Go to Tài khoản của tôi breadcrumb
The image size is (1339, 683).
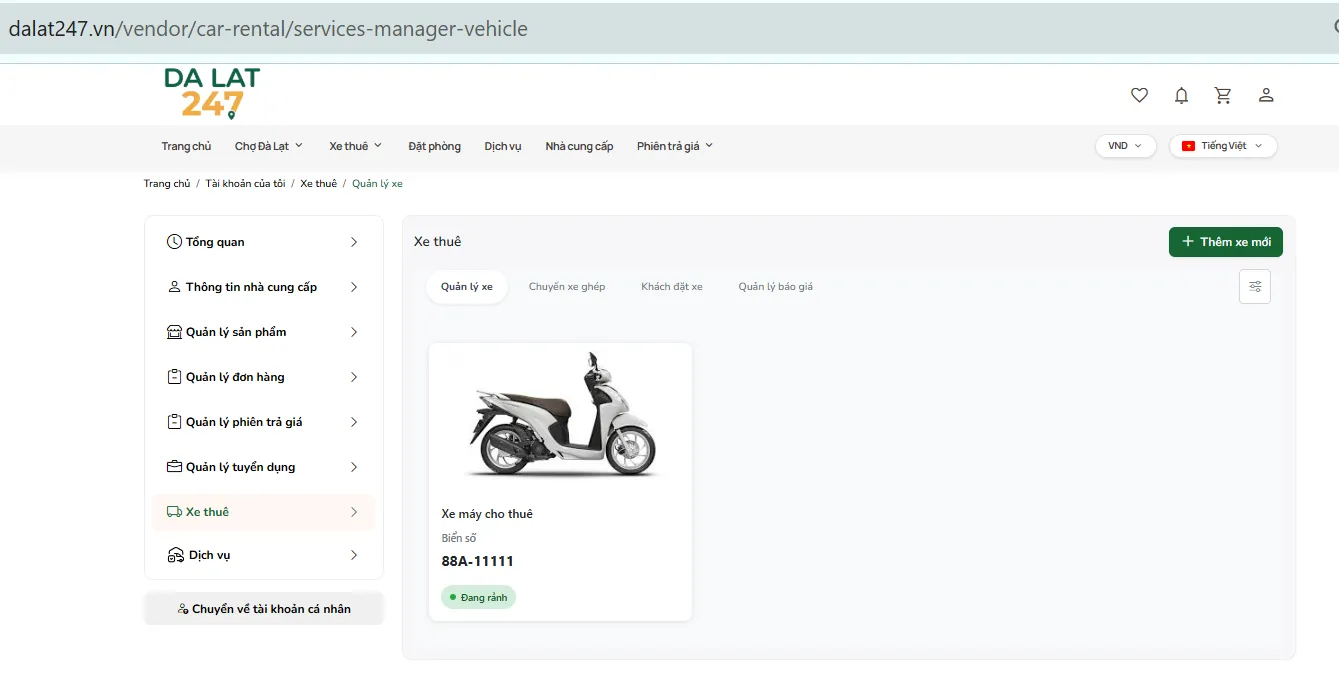pyautogui.click(x=246, y=184)
